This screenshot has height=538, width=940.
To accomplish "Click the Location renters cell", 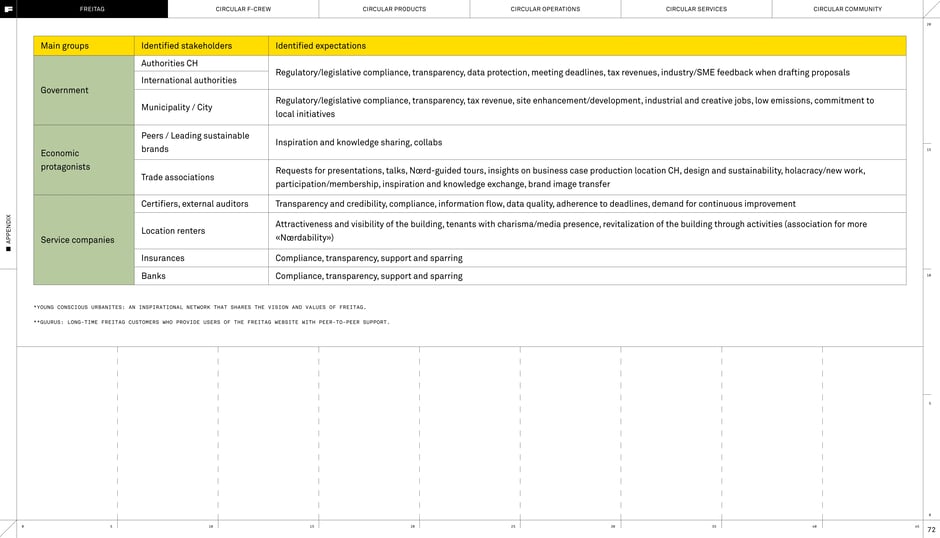I will [201, 231].
